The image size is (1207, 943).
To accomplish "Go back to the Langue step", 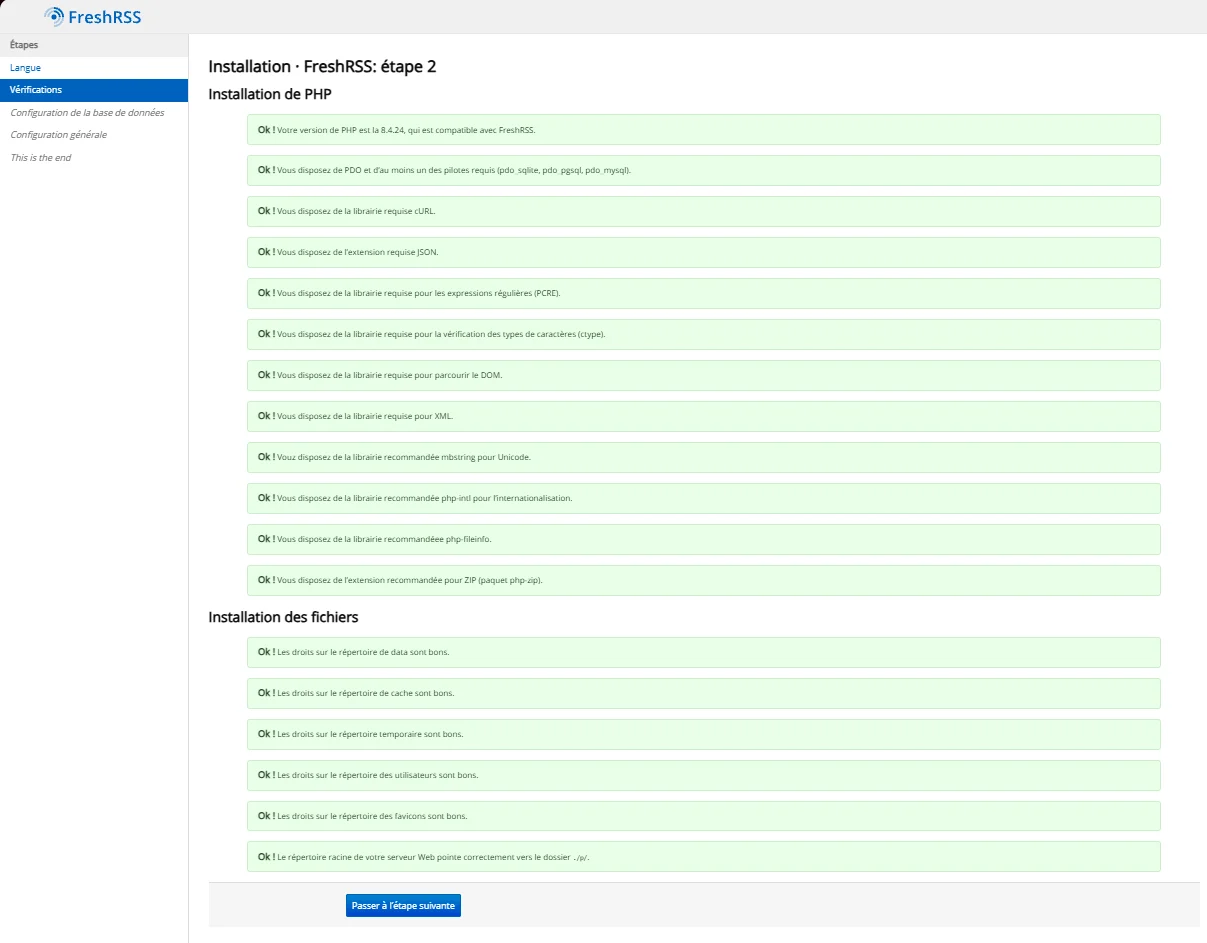I will (x=25, y=67).
